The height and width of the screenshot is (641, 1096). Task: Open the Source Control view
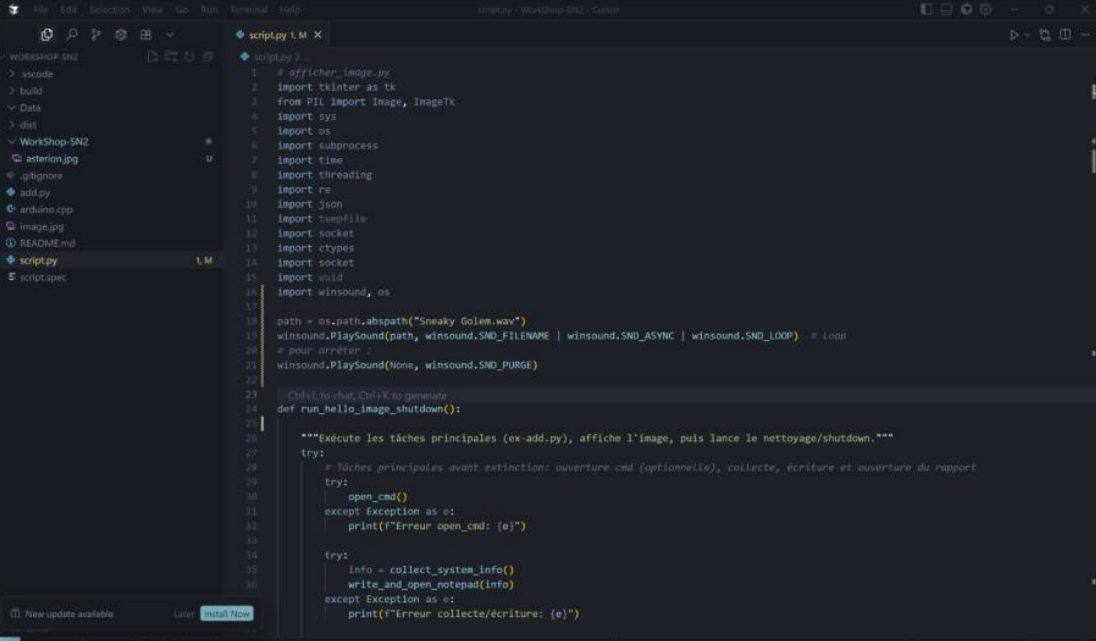point(96,34)
